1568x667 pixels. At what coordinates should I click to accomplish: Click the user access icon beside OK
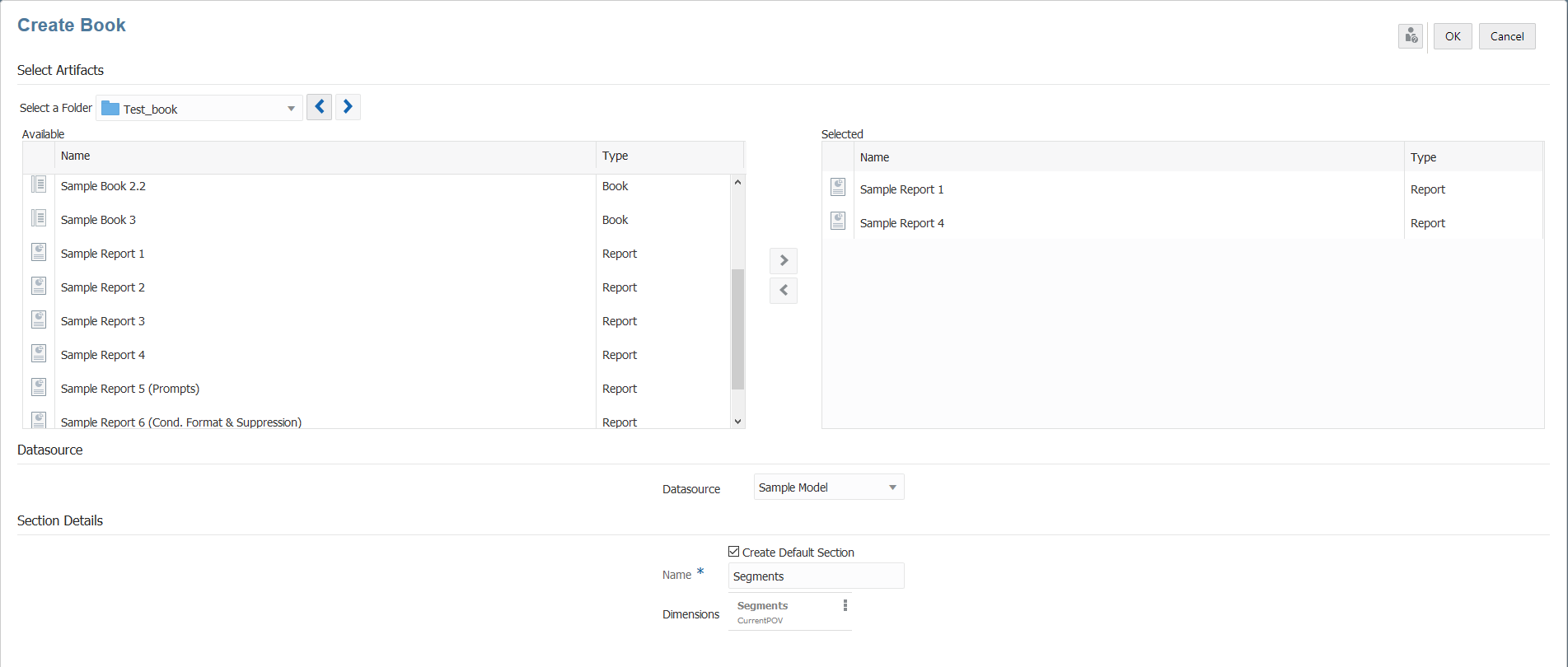click(x=1411, y=36)
